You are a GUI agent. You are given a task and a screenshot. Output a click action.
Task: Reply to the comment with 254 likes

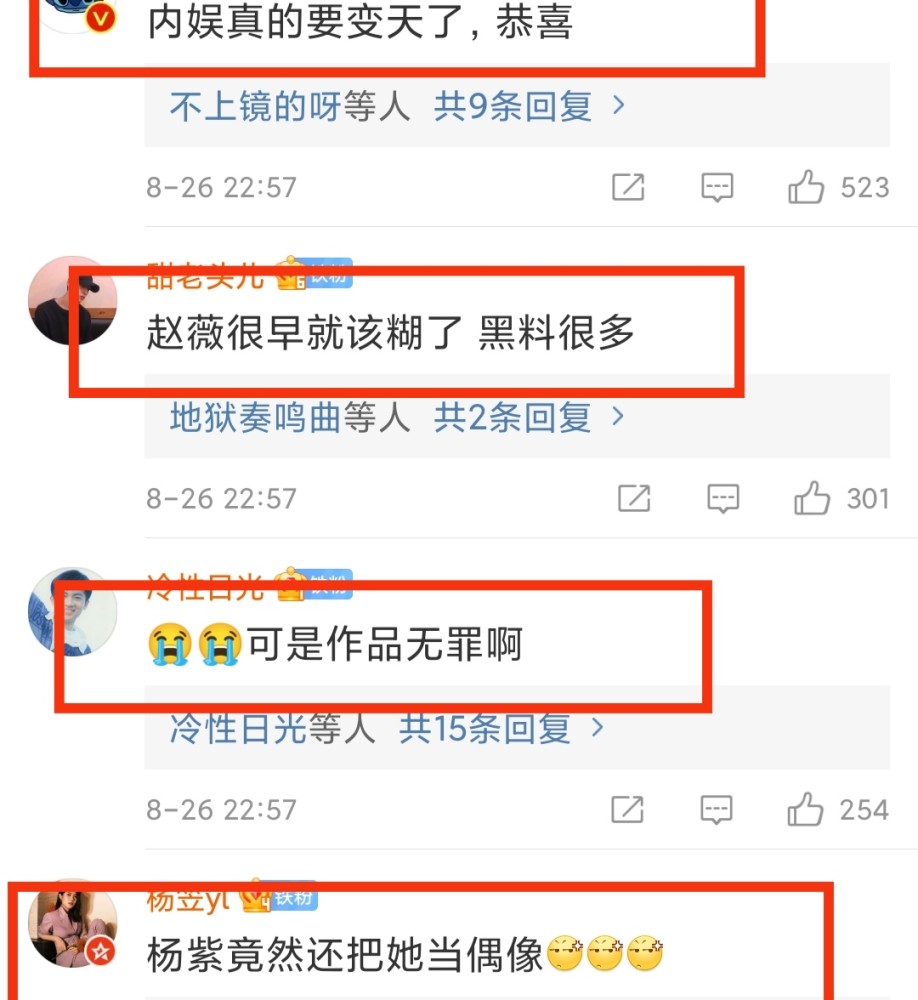click(x=716, y=809)
